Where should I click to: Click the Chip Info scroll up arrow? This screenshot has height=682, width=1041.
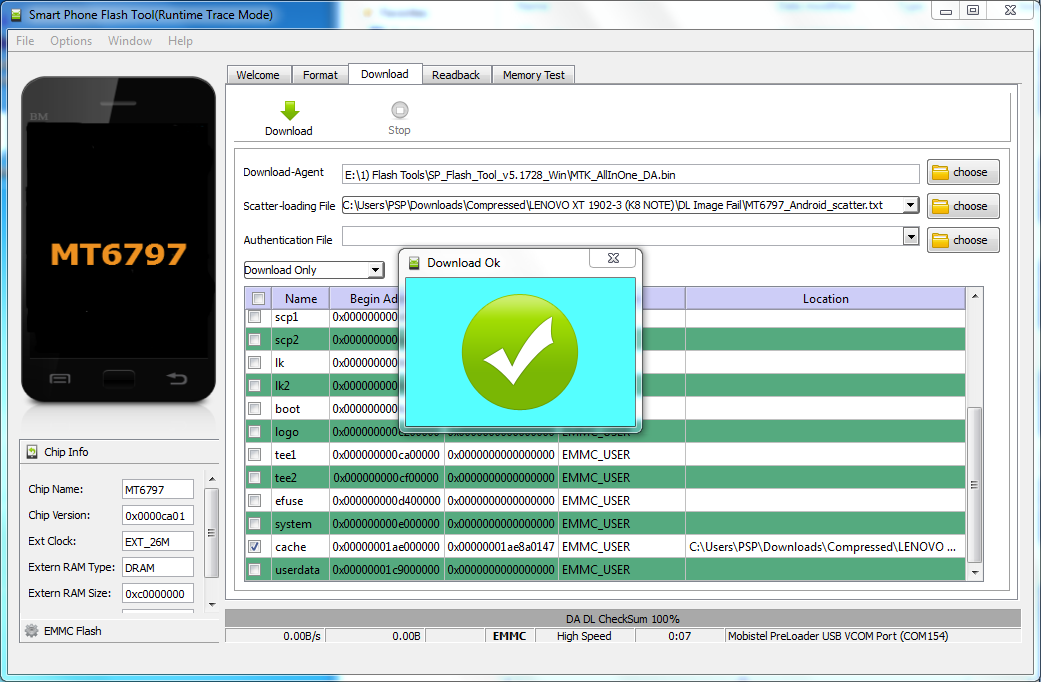click(x=212, y=479)
